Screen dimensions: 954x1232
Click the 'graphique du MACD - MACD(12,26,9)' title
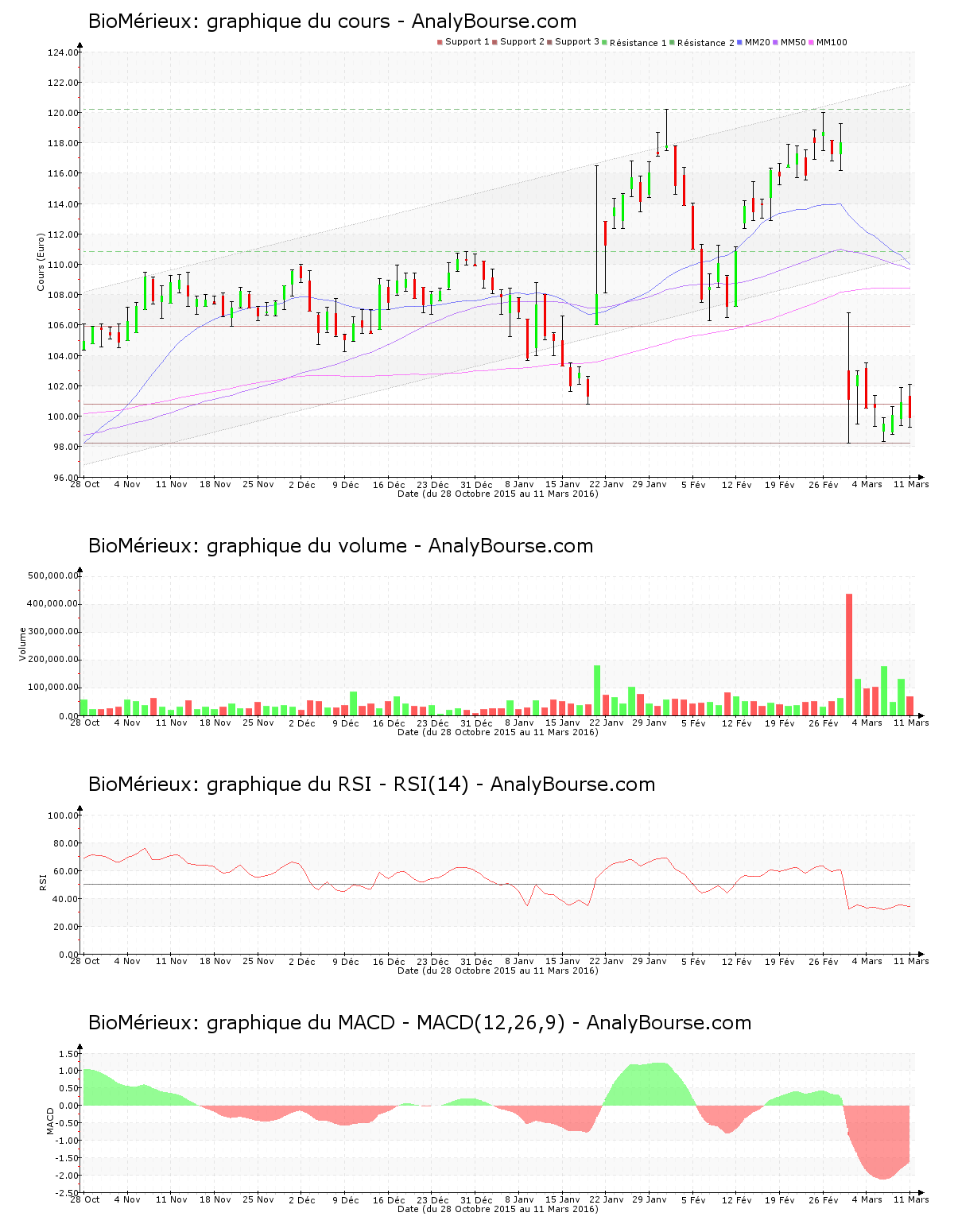coord(420,1023)
